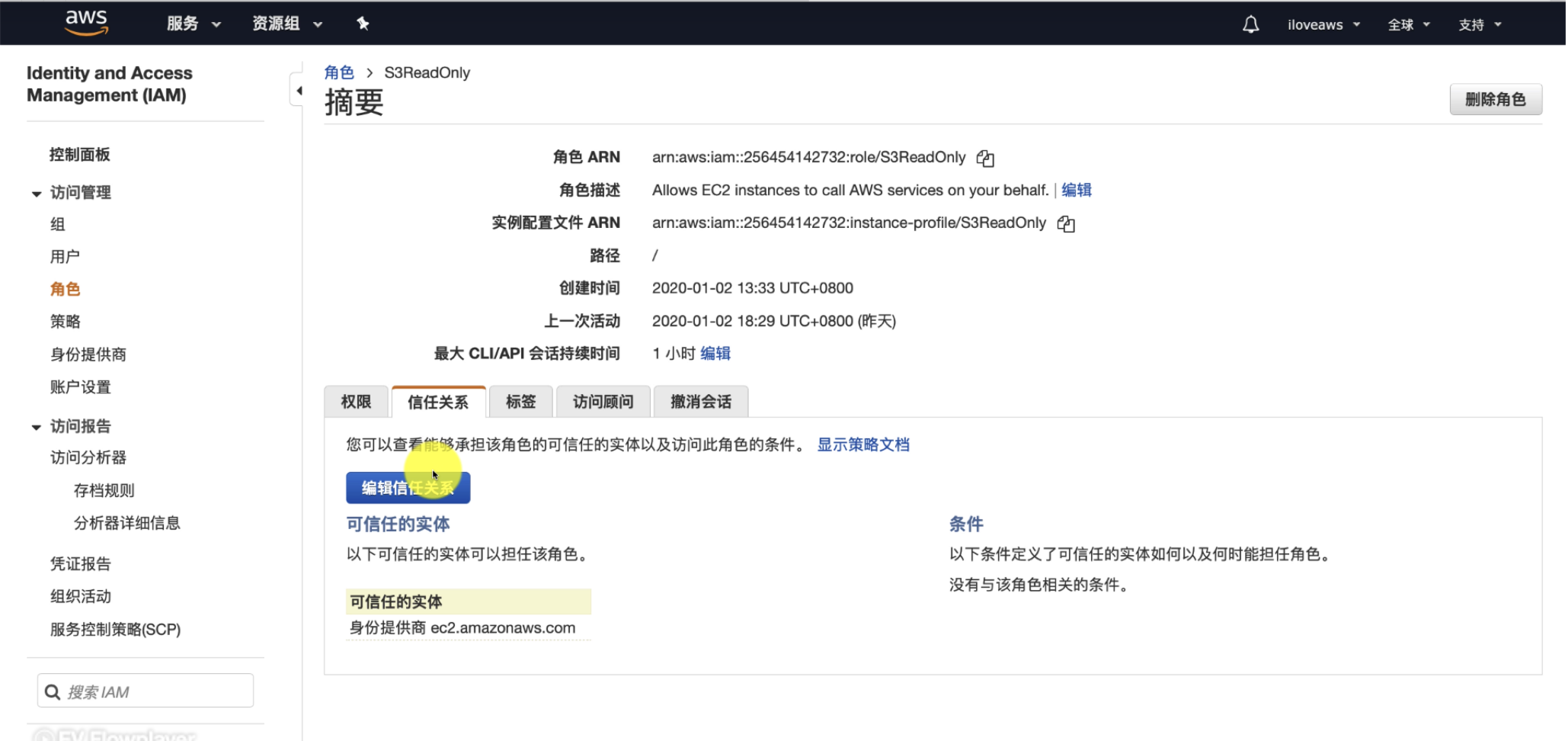Viewport: 1568px width, 741px height.
Task: Collapse the IAM sidebar arrow handle
Action: [x=297, y=91]
